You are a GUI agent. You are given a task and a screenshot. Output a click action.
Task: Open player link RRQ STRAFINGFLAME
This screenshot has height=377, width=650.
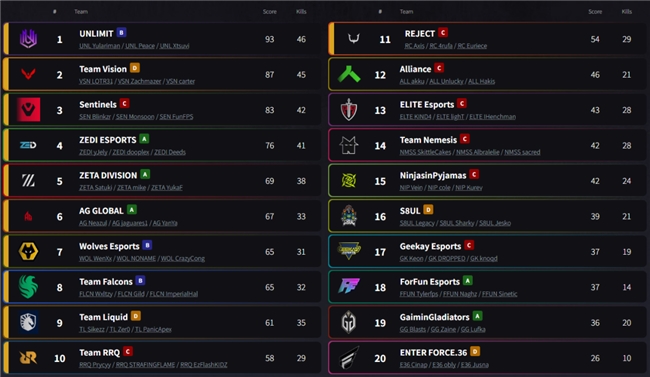145,365
